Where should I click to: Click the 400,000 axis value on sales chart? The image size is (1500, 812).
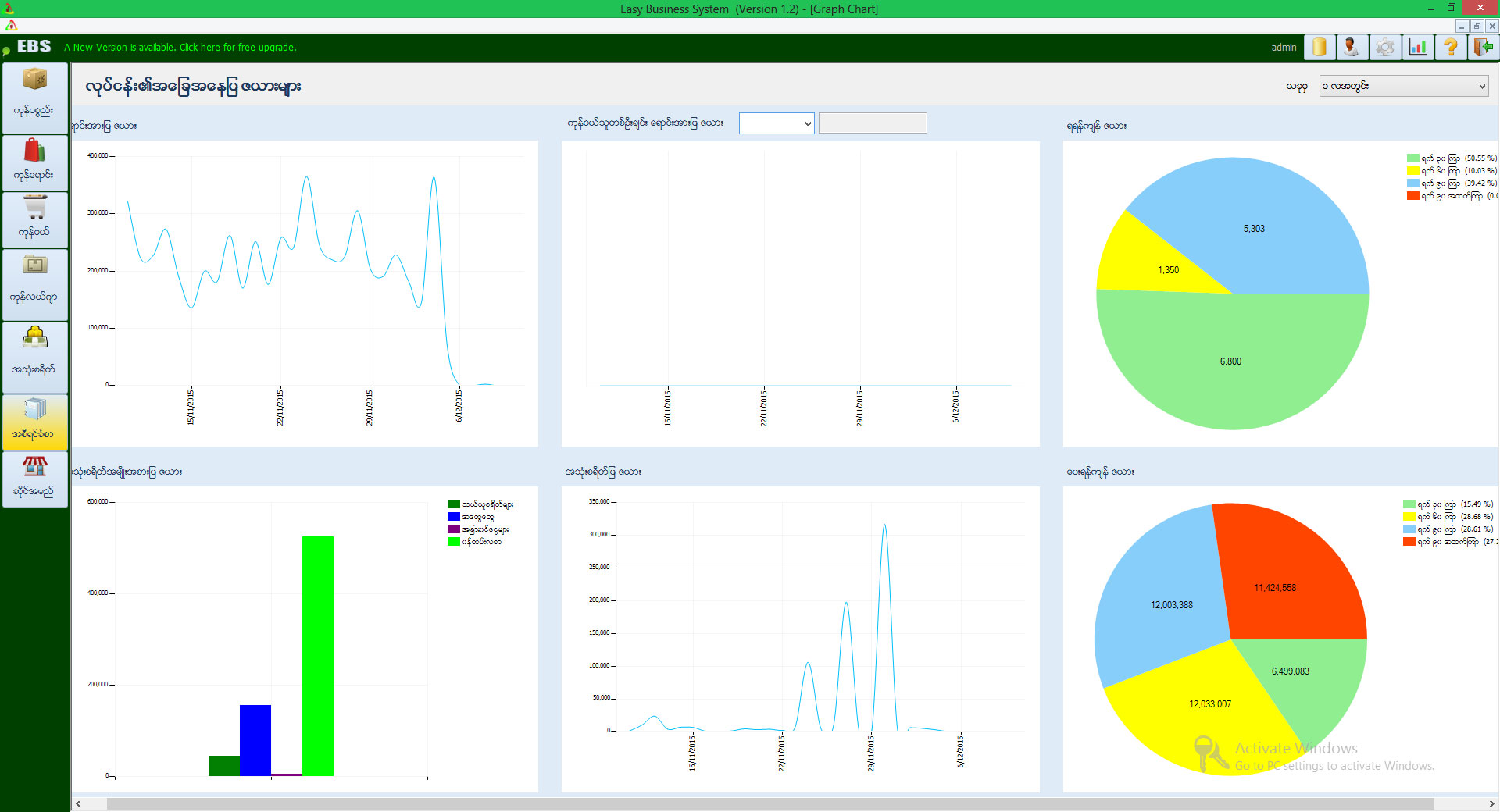pyautogui.click(x=98, y=156)
